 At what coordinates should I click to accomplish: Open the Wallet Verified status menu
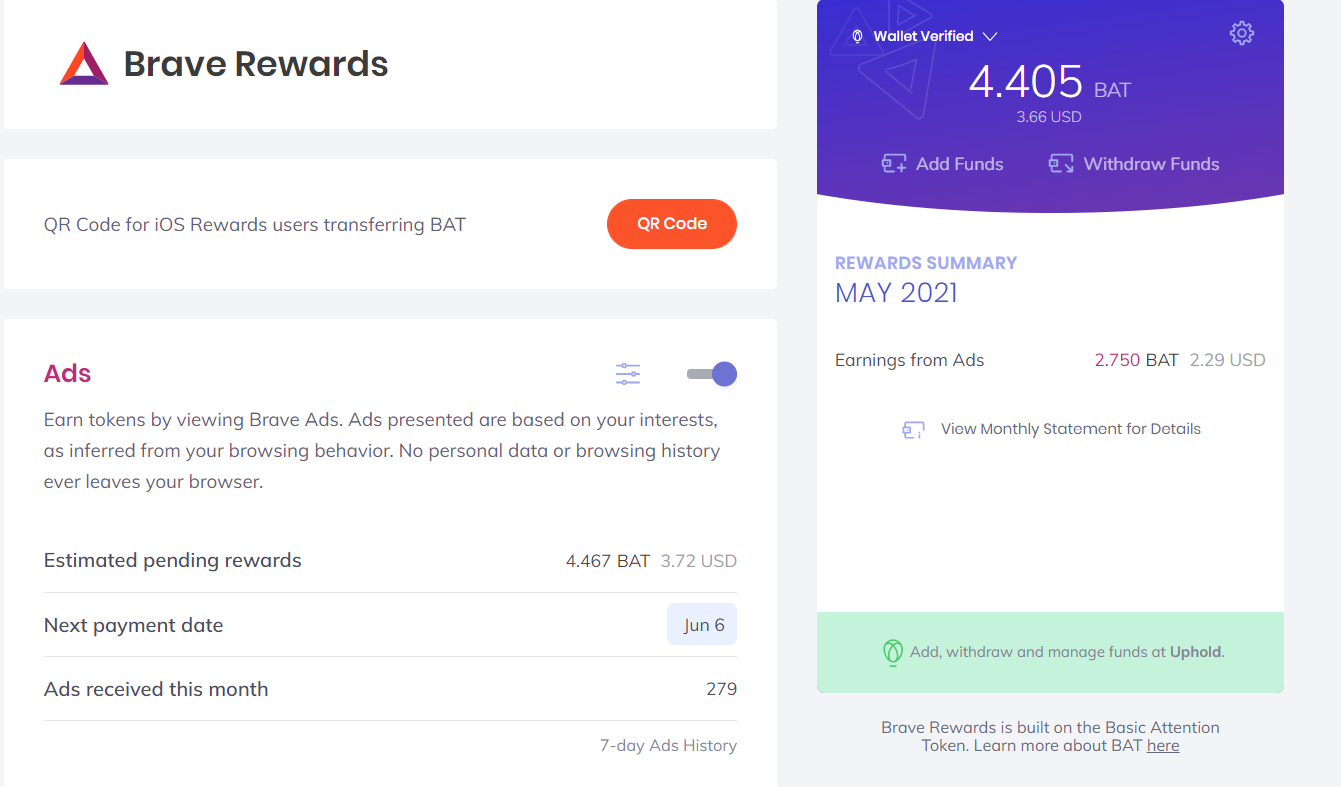click(924, 36)
